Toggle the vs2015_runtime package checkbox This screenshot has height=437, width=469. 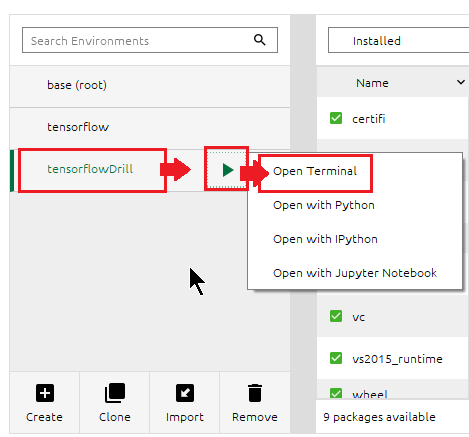[x=336, y=358]
